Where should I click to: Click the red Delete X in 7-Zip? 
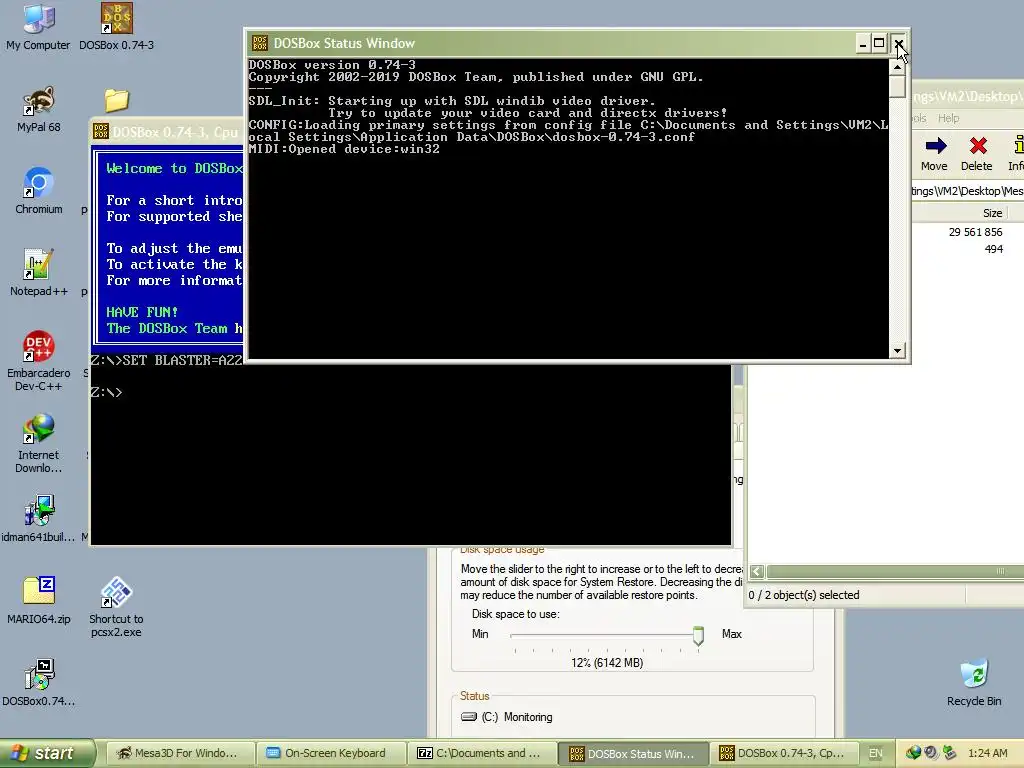(977, 153)
